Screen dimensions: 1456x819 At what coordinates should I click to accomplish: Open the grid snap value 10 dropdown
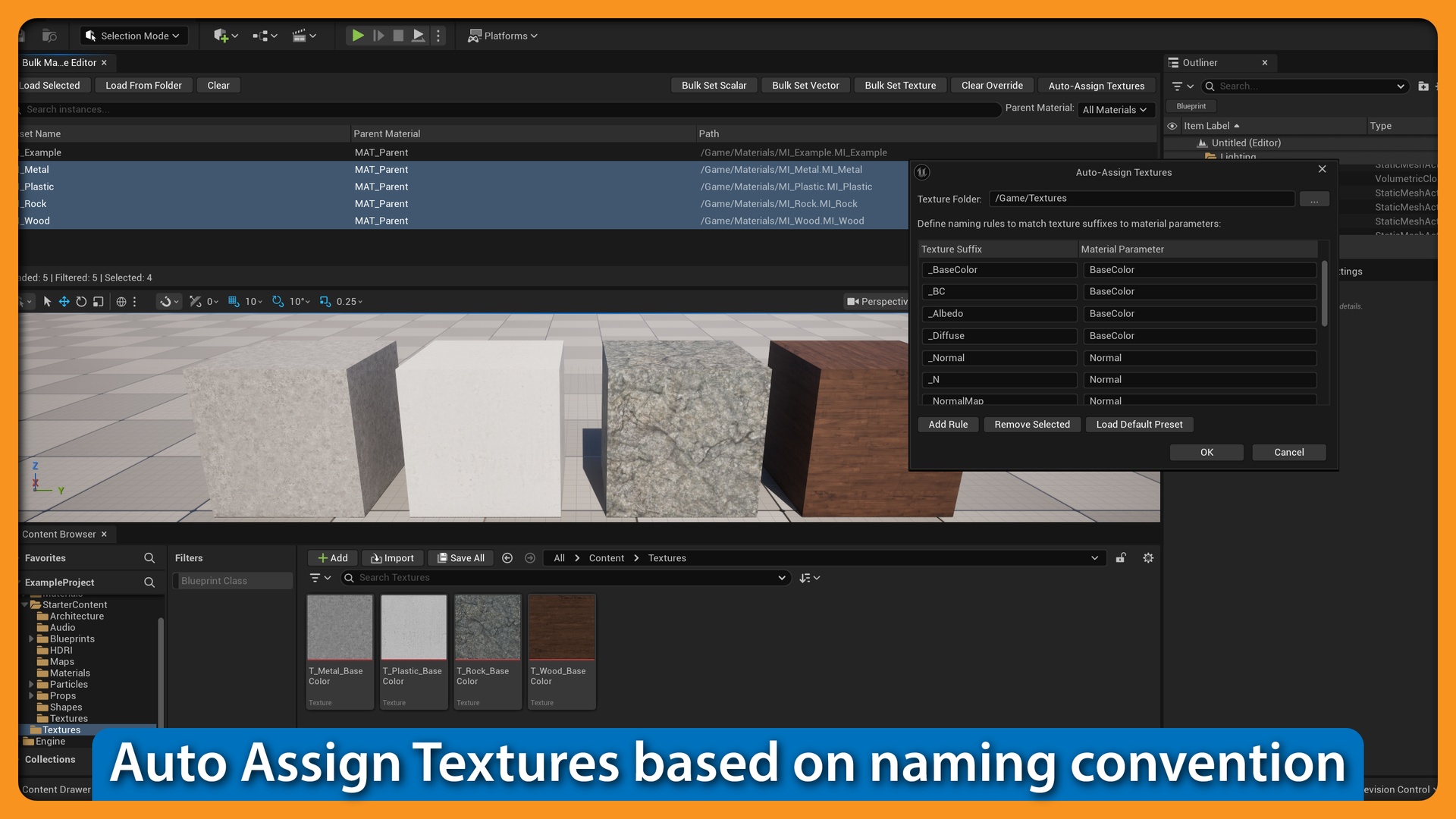pyautogui.click(x=254, y=302)
